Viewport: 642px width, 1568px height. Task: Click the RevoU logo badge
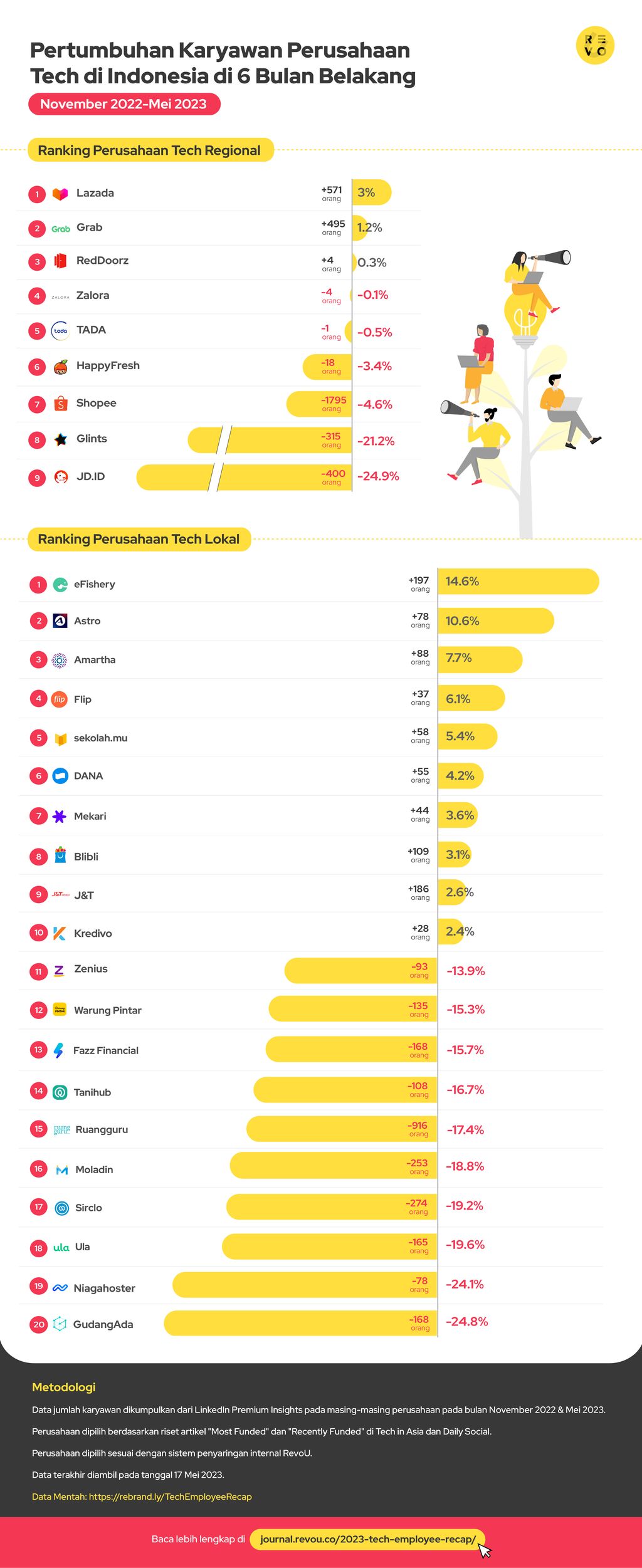595,46
